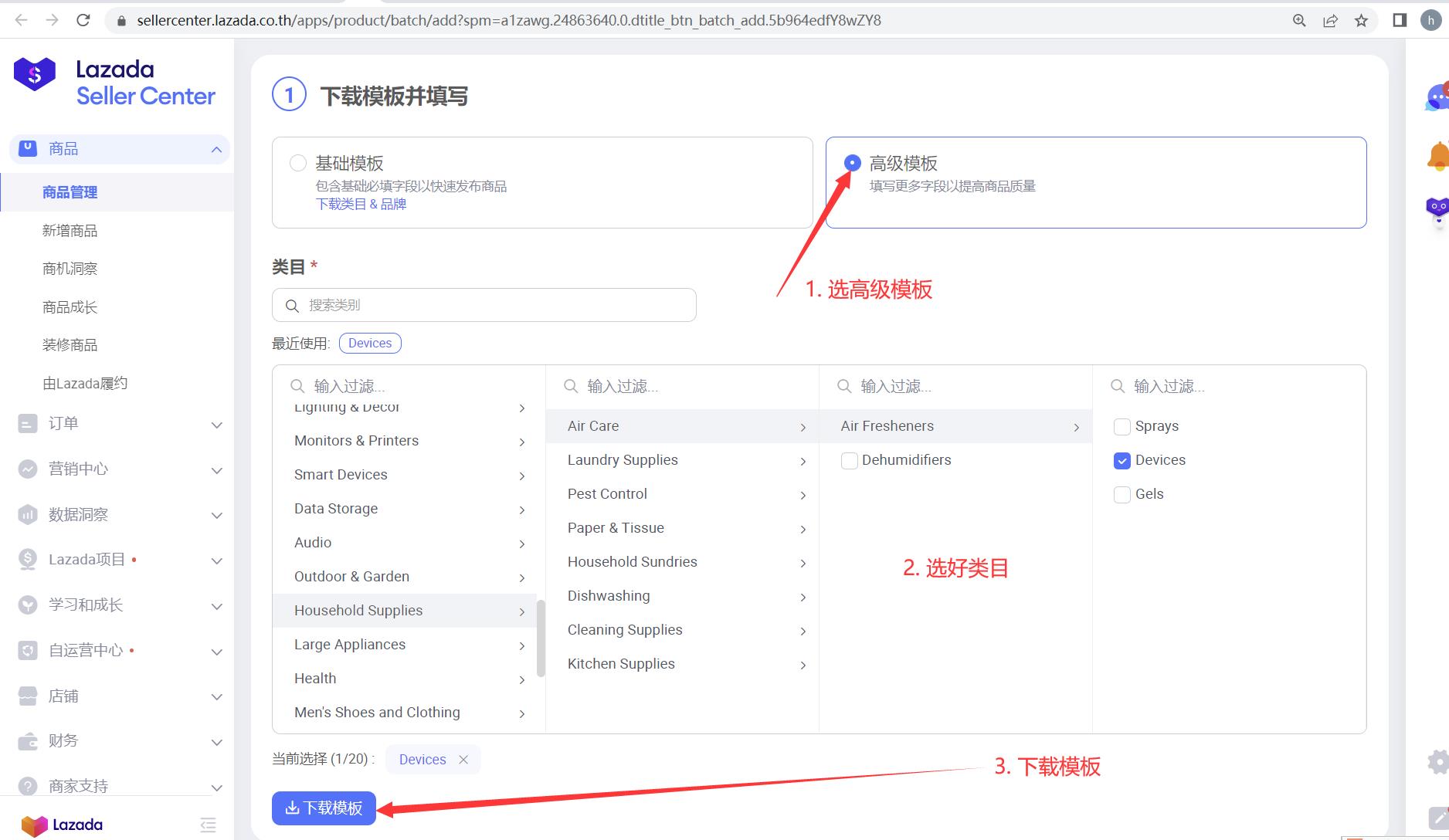Expand the 订单 section chevron

pos(217,425)
